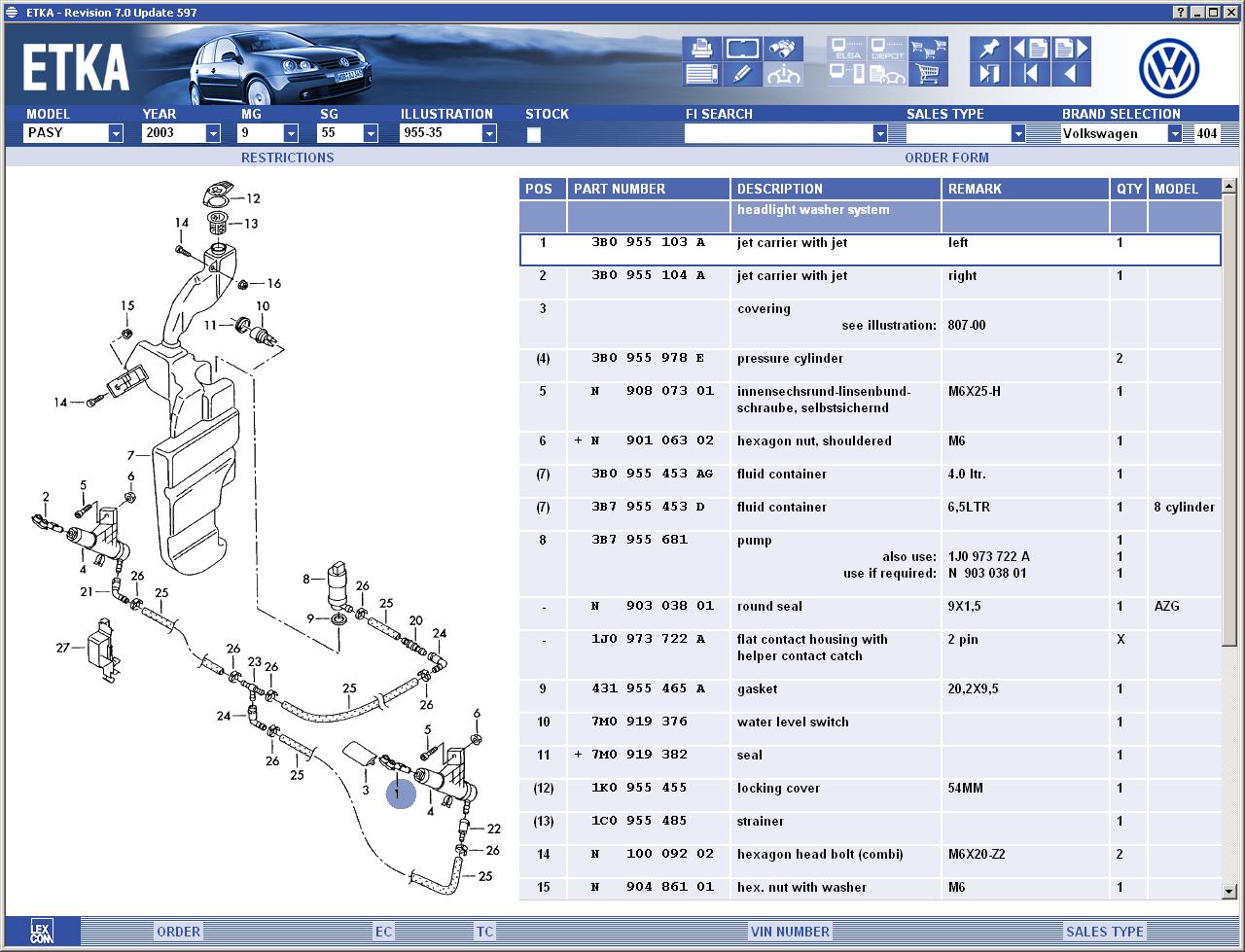Click the single shopping cart icon

coord(928,74)
